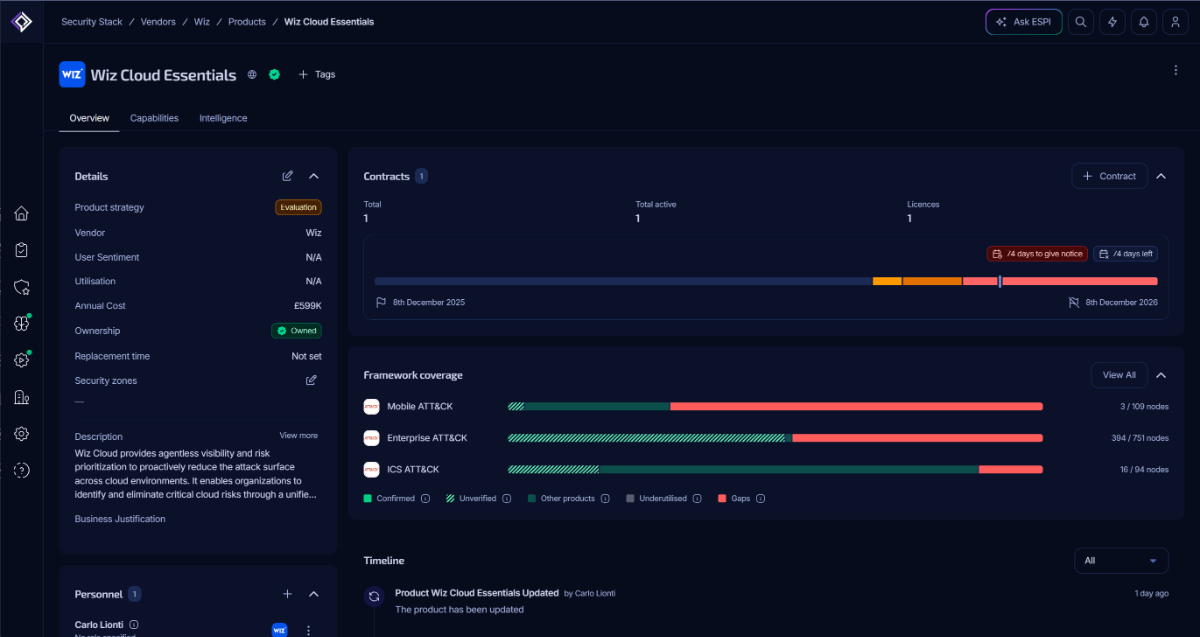The width and height of the screenshot is (1200, 637).
Task: Open the building location sidebar icon
Action: point(21,397)
